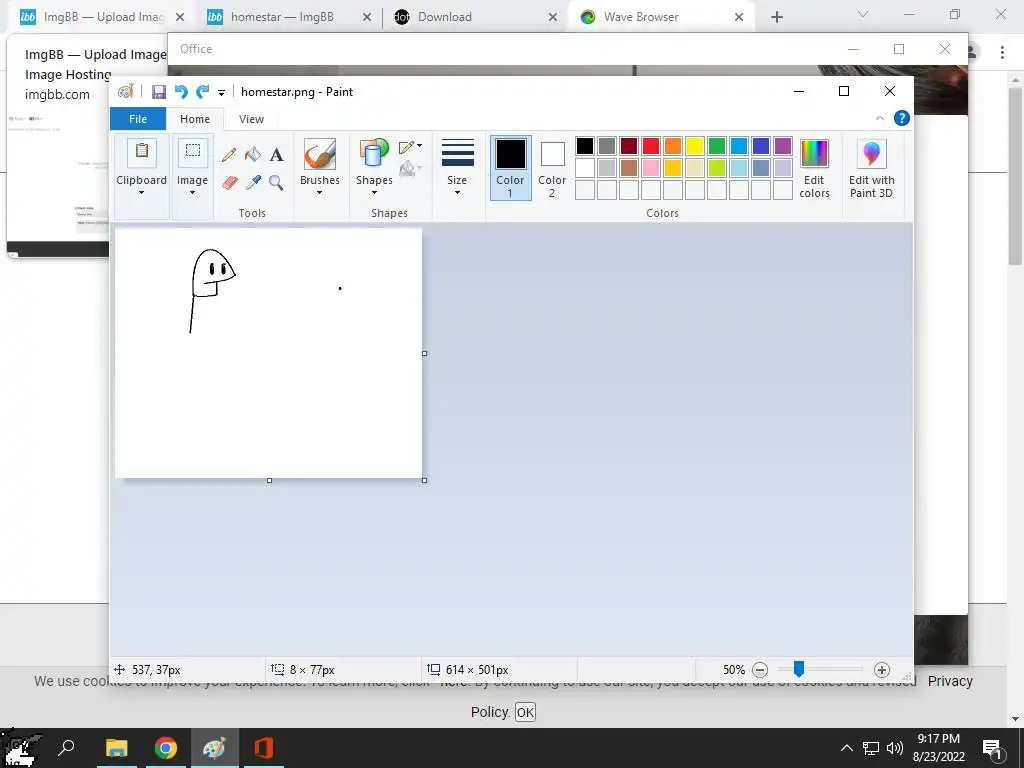Pick the purple color swatch
The width and height of the screenshot is (1024, 768).
click(x=782, y=146)
